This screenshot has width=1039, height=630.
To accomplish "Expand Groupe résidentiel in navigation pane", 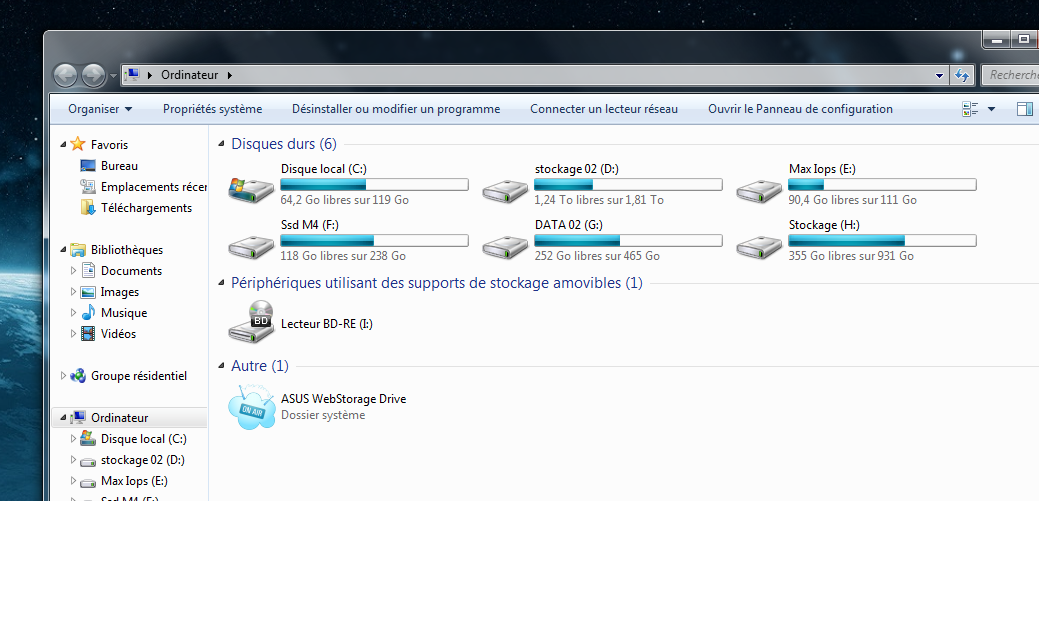I will (x=64, y=376).
